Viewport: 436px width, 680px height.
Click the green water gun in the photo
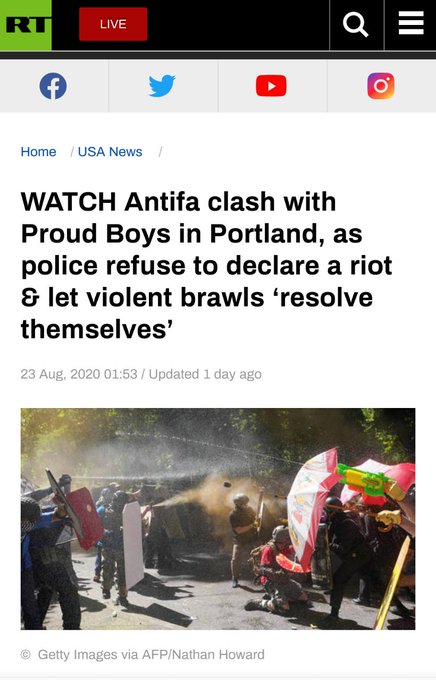(x=369, y=480)
